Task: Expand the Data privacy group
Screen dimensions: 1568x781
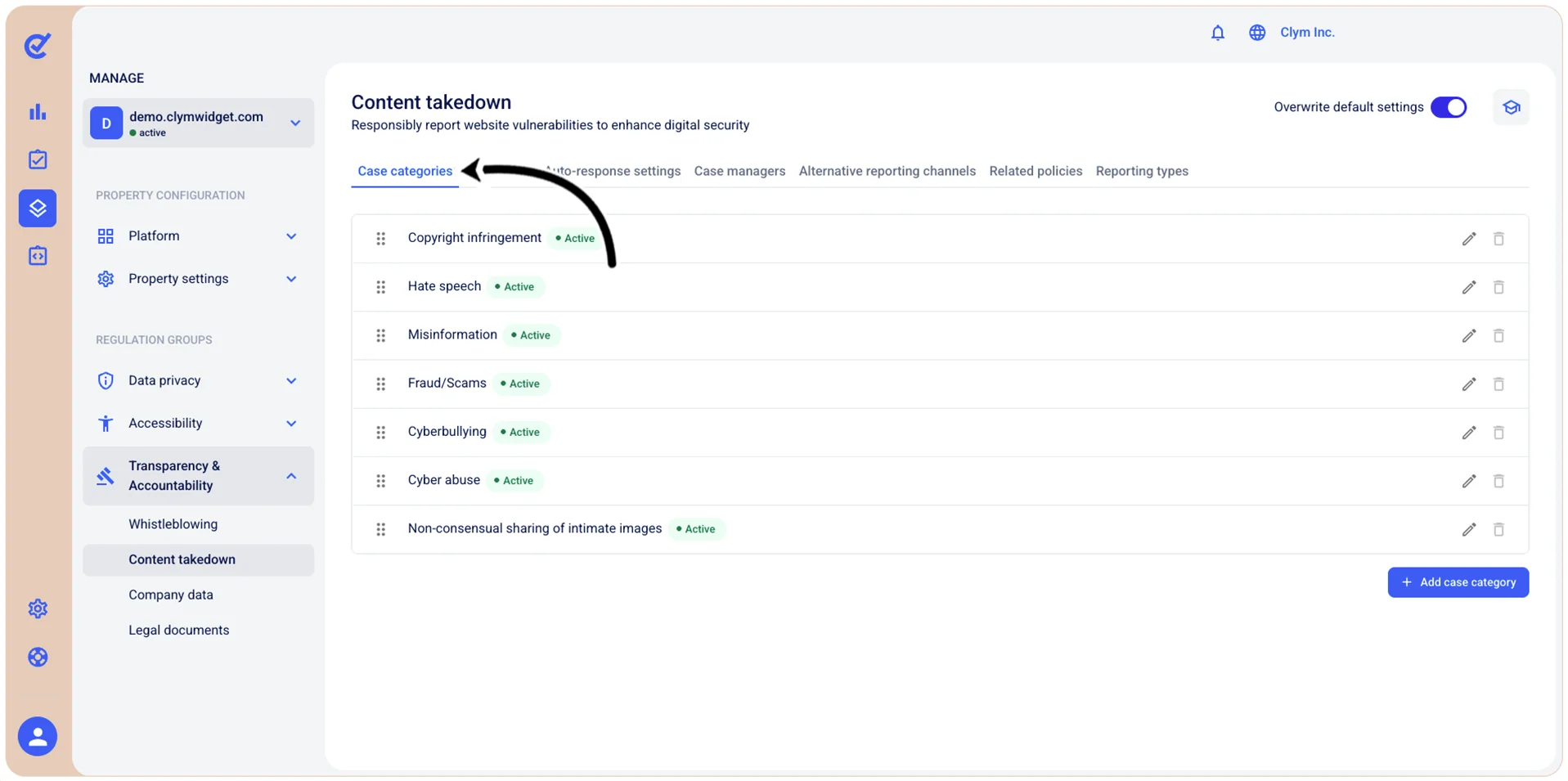Action: pyautogui.click(x=198, y=380)
